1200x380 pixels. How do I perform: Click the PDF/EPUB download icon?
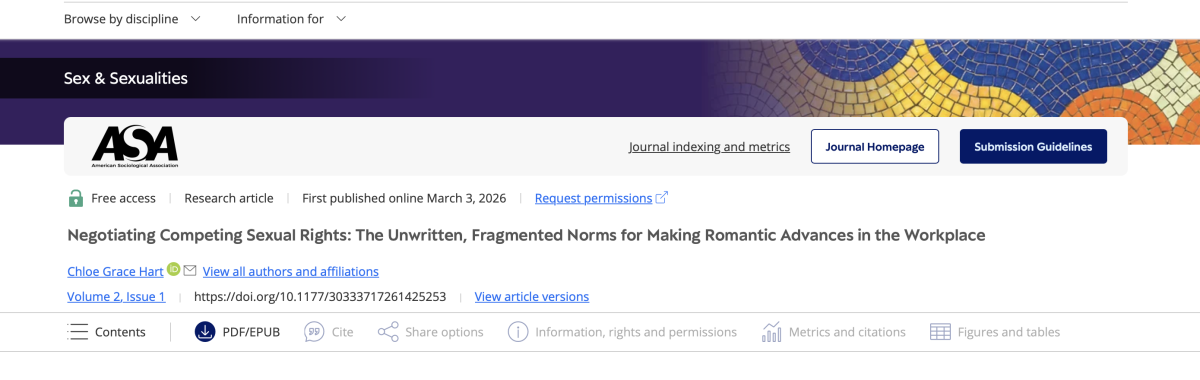tap(205, 332)
